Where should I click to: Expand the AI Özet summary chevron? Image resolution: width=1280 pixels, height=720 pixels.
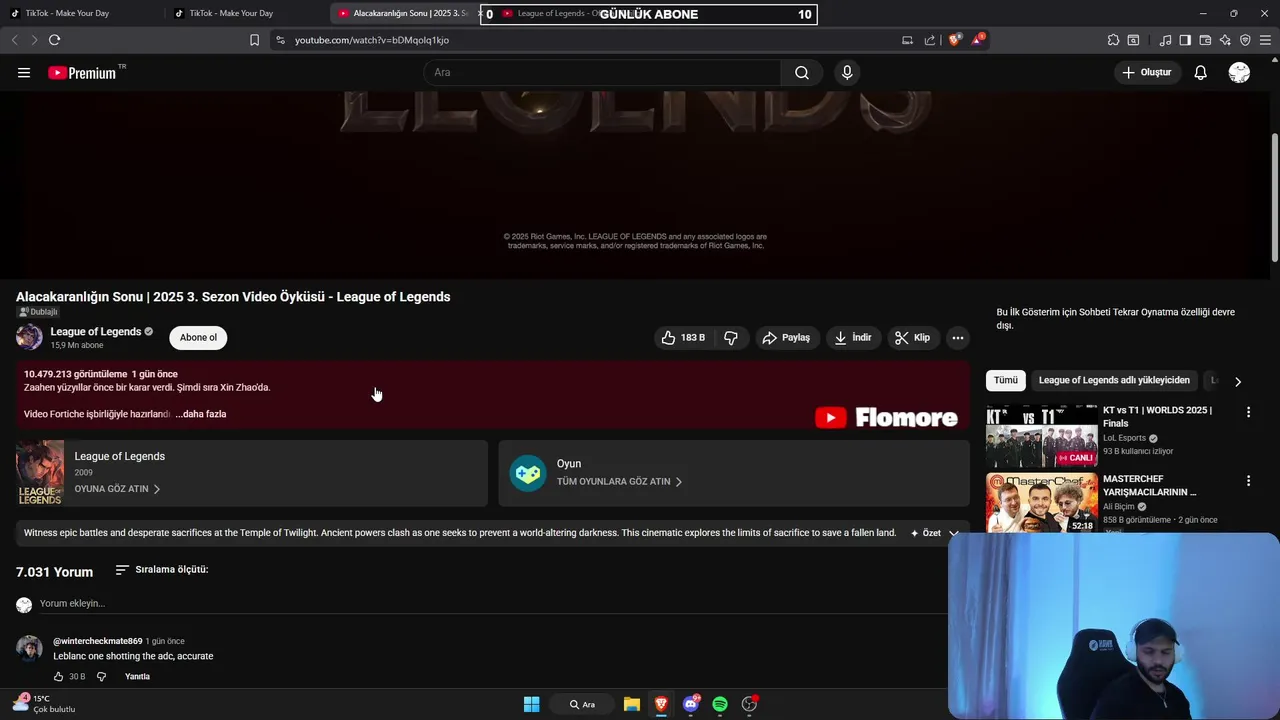tap(953, 533)
